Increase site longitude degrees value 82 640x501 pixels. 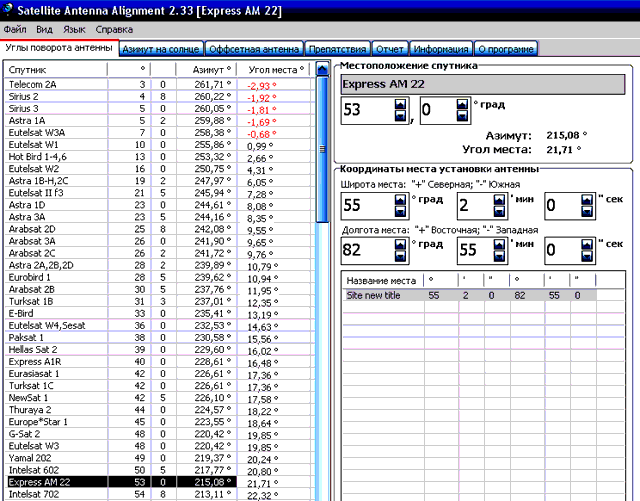[400, 245]
